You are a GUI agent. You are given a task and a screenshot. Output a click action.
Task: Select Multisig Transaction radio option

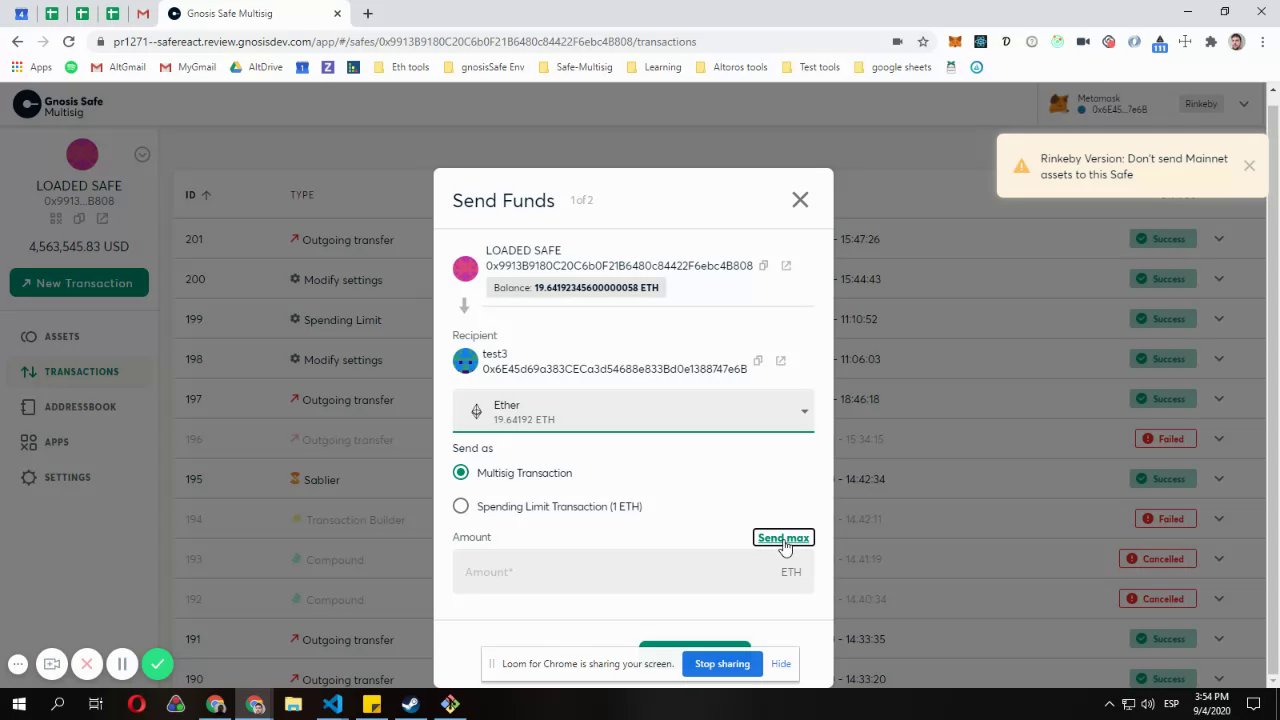(x=460, y=472)
